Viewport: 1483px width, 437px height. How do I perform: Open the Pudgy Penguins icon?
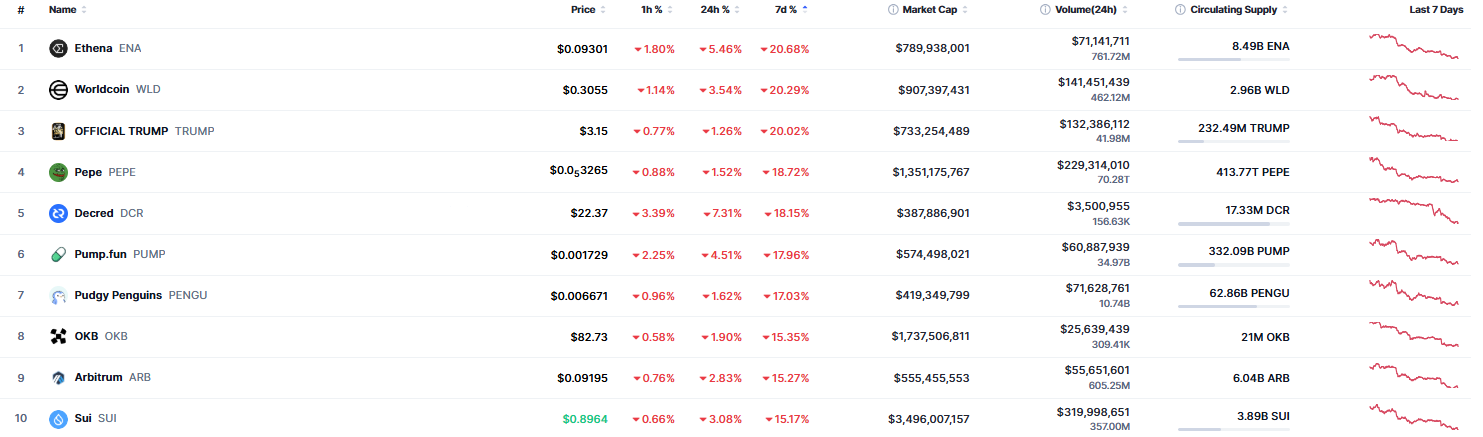tap(58, 296)
